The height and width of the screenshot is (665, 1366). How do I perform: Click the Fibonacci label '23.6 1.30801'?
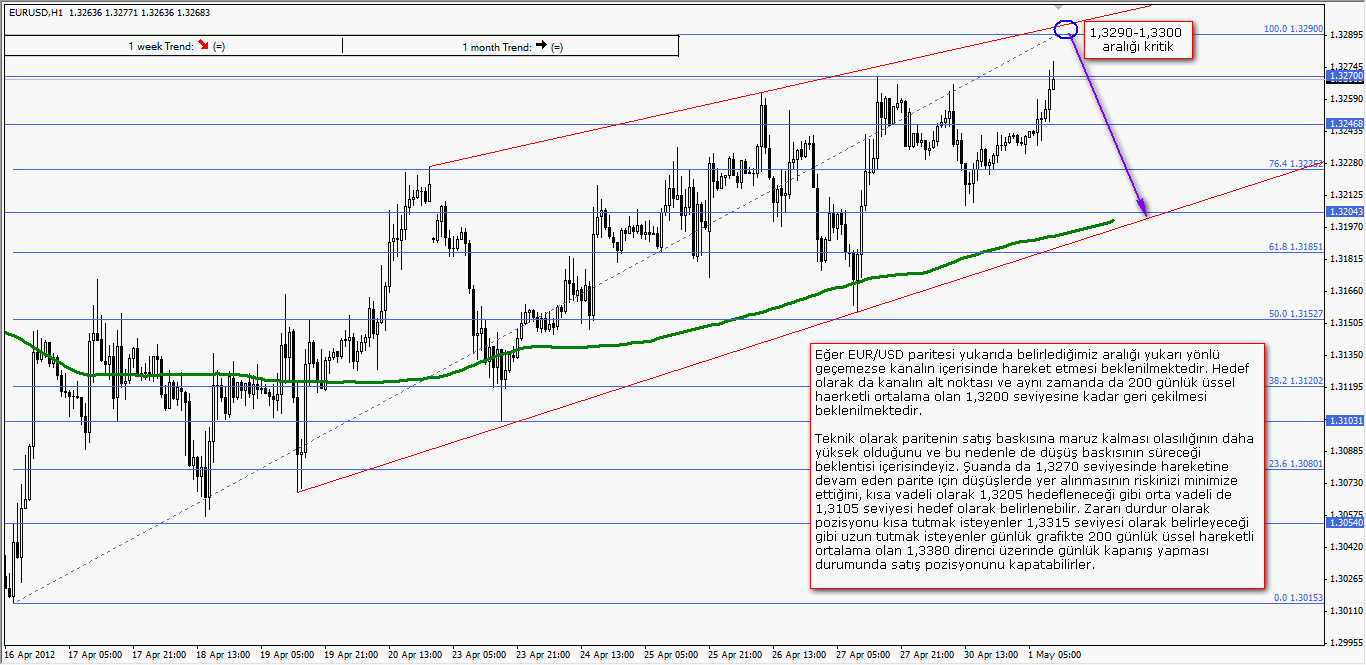point(1296,464)
